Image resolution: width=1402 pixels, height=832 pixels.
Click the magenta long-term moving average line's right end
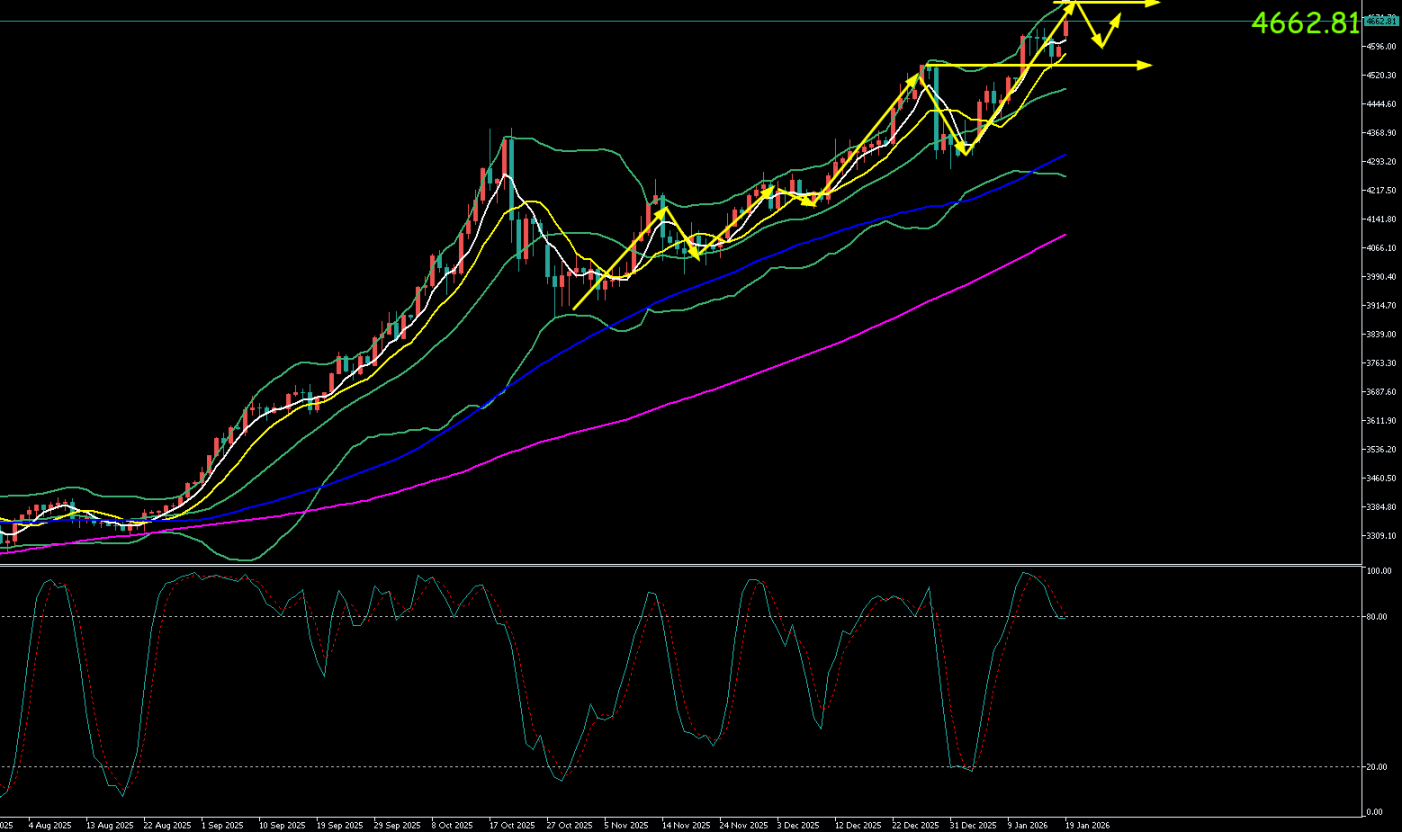point(1063,236)
